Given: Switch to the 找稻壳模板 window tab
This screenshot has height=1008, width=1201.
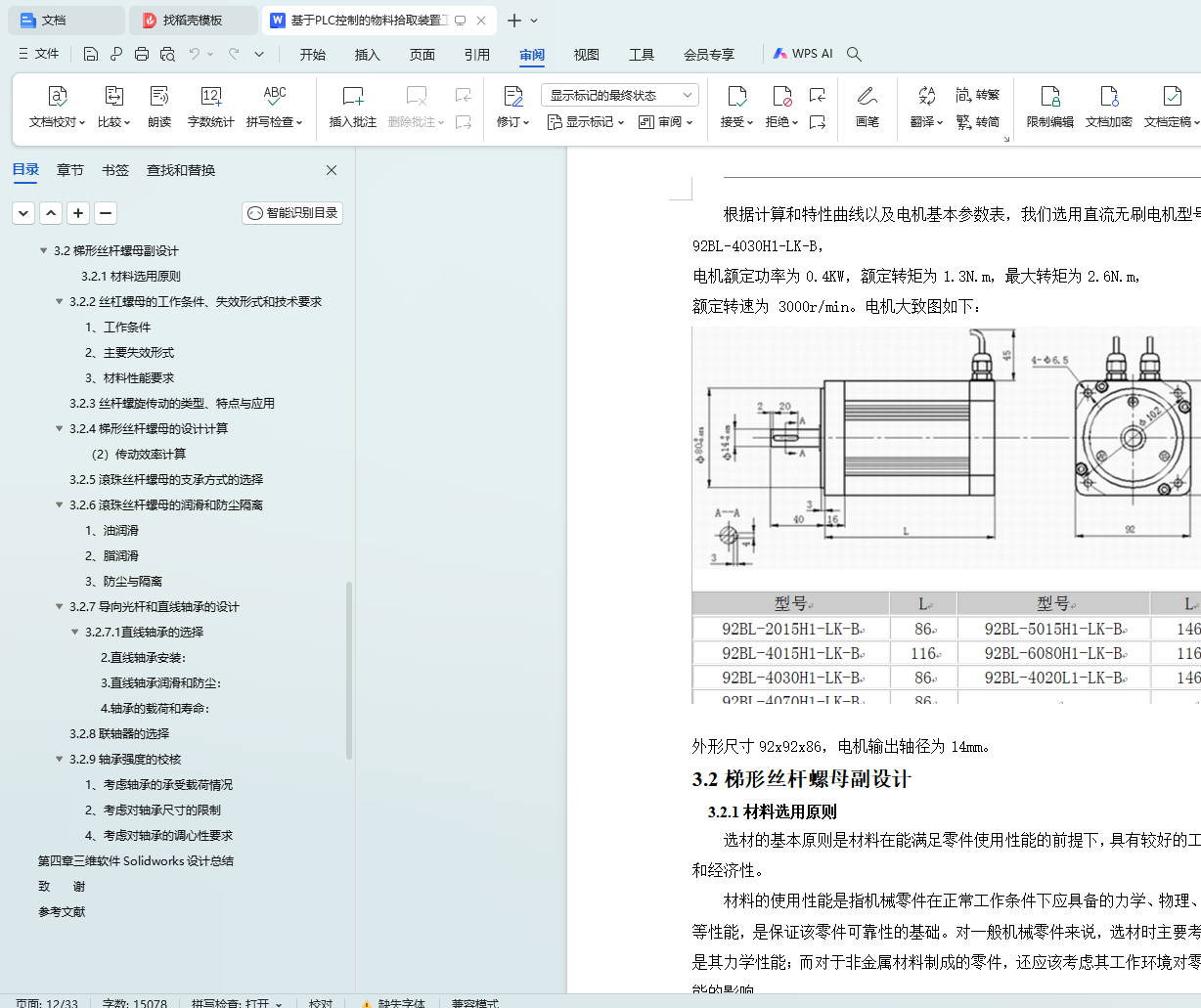Looking at the screenshot, I should pyautogui.click(x=196, y=20).
